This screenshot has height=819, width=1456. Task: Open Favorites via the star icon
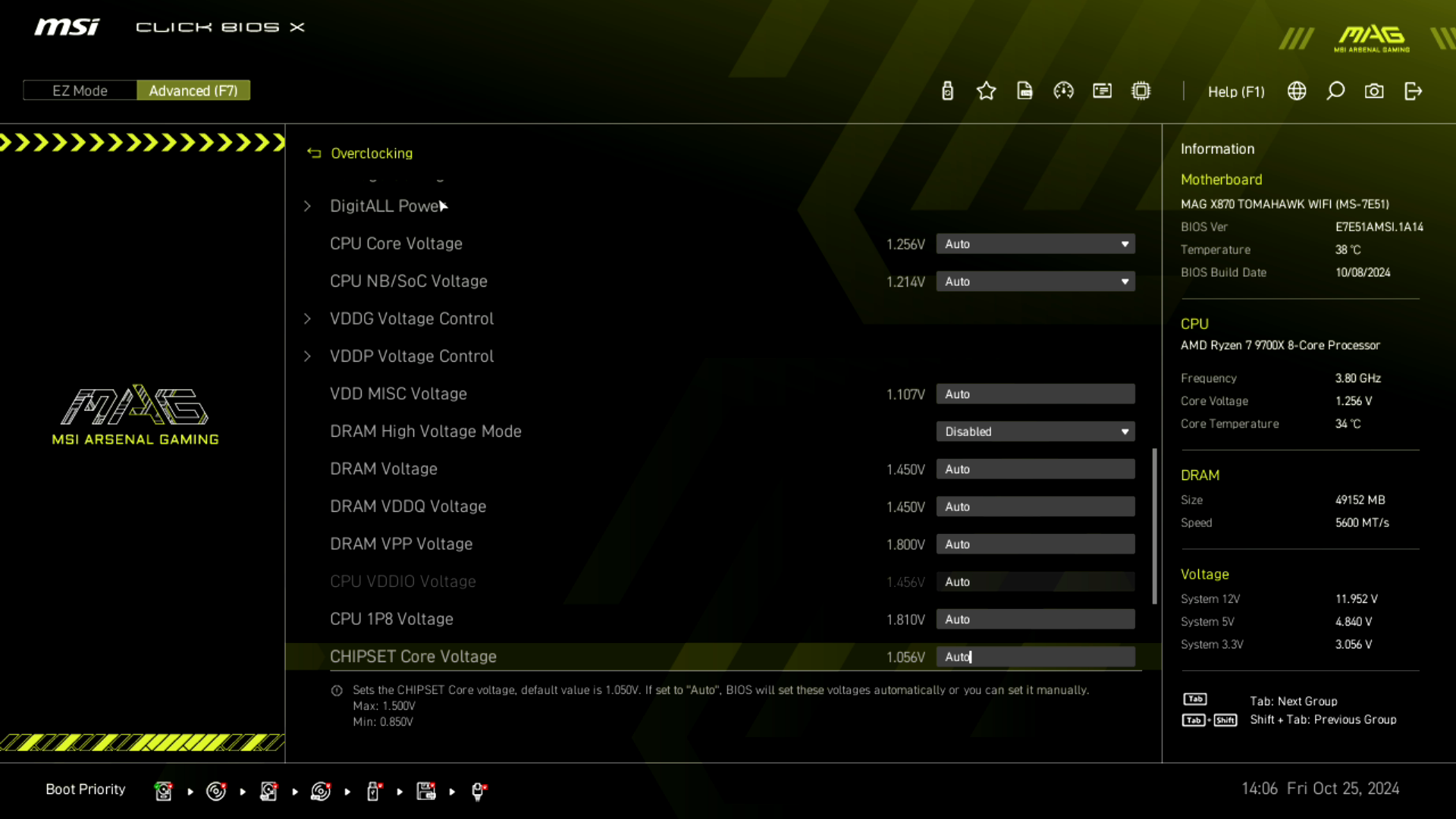[986, 91]
